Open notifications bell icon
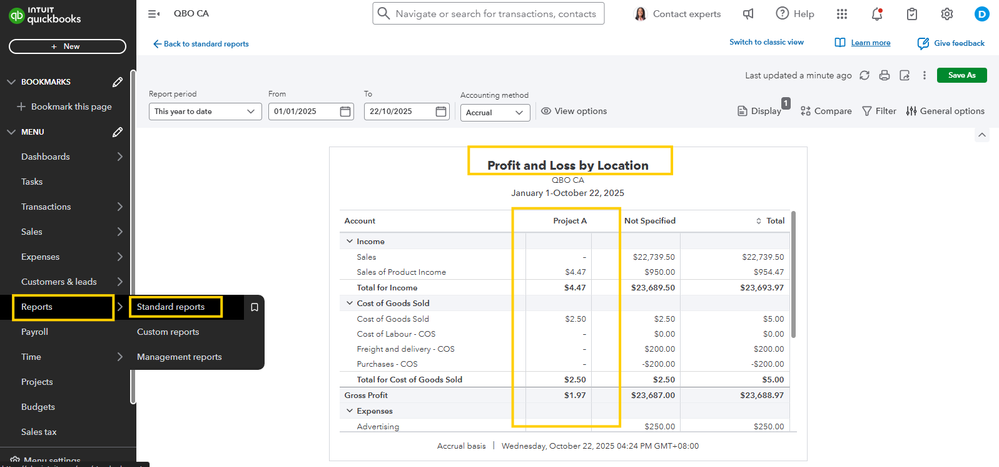Image resolution: width=999 pixels, height=467 pixels. tap(877, 13)
